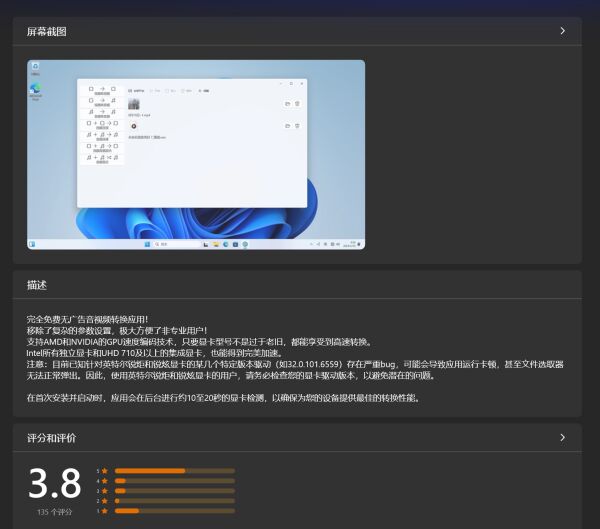Screen dimensions: 600x529
Task: Click the line 完全免费无广告音视频转换应用
Action: [87, 319]
